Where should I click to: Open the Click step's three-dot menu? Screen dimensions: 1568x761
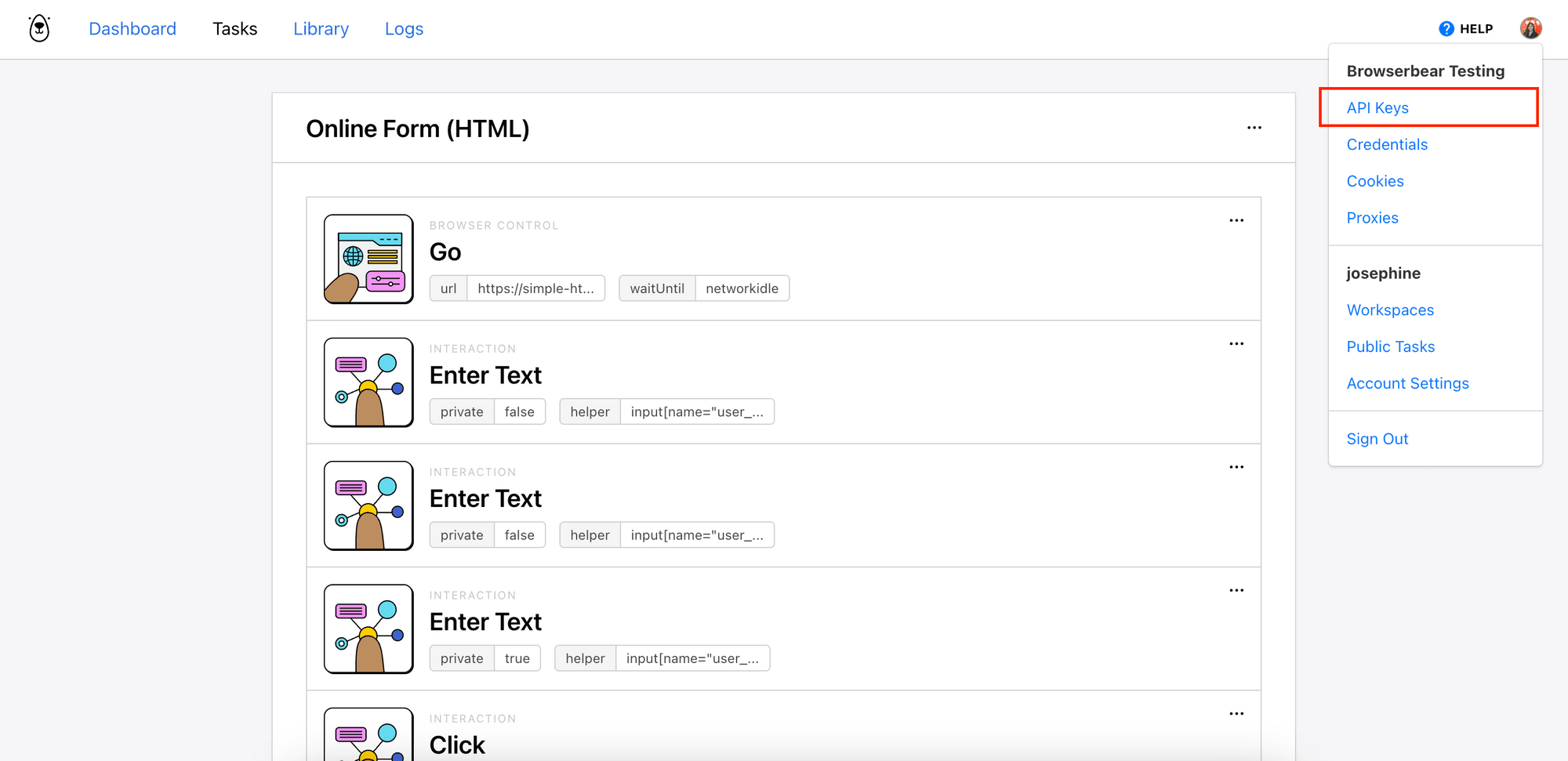tap(1236, 713)
